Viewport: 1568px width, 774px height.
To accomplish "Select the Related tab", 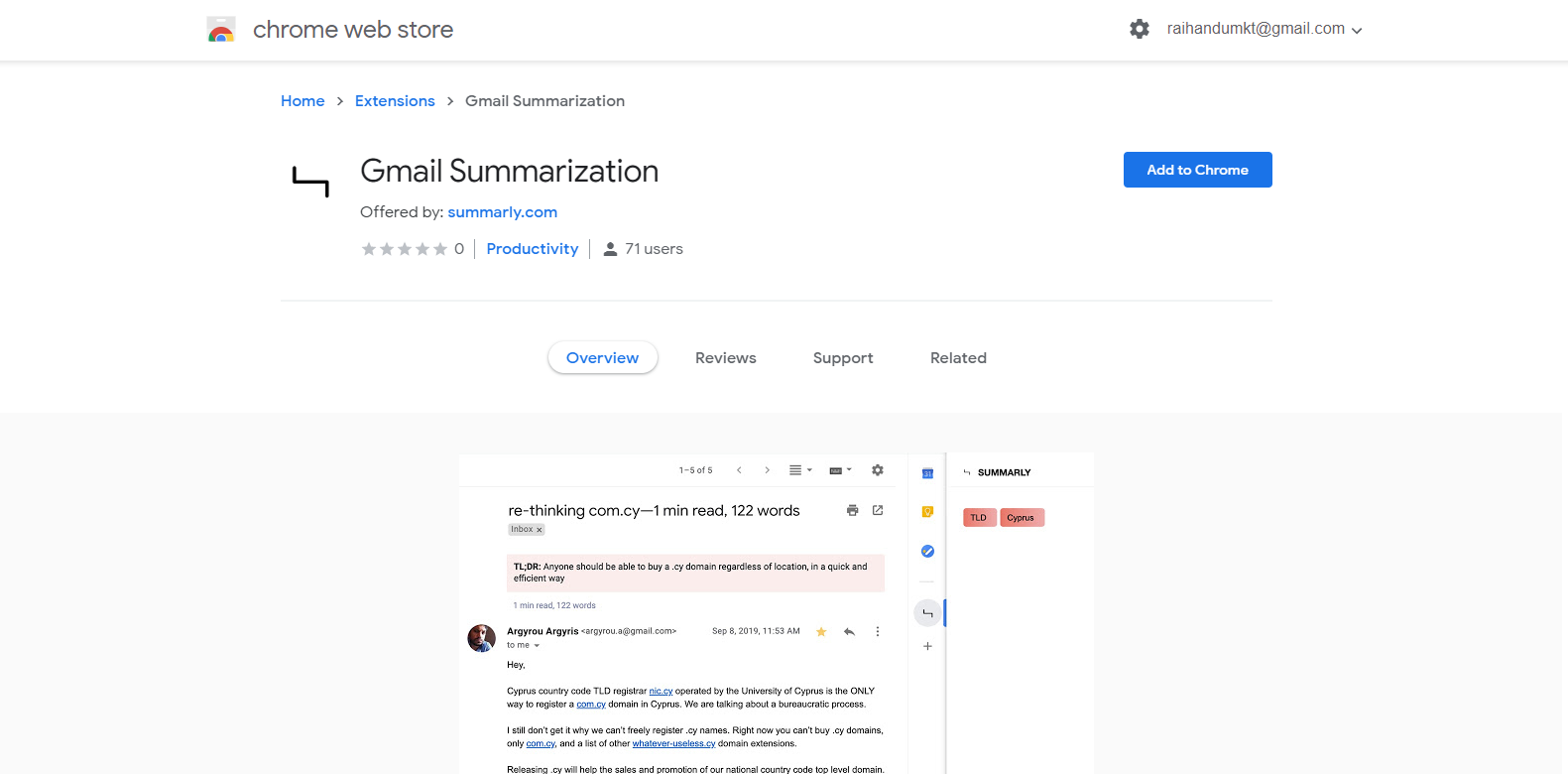I will pos(958,358).
